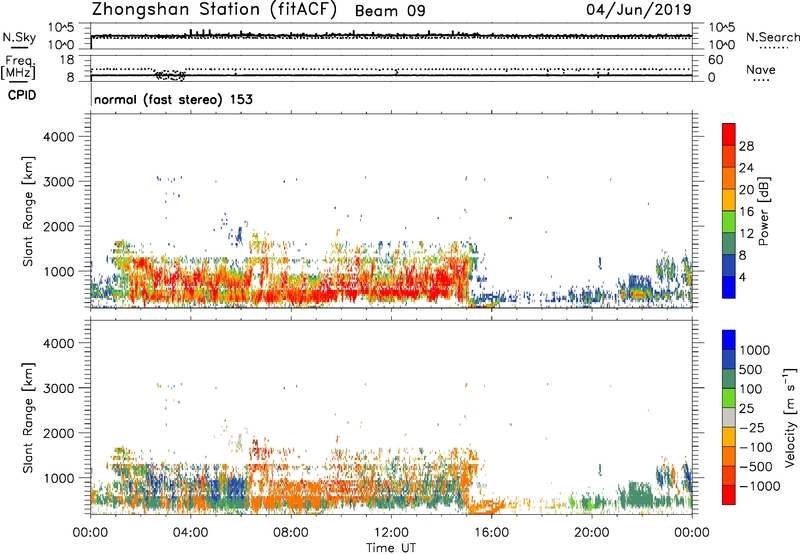This screenshot has height=554, width=800.
Task: Click the '4000' tick of the Power panel
Action: 58,137
